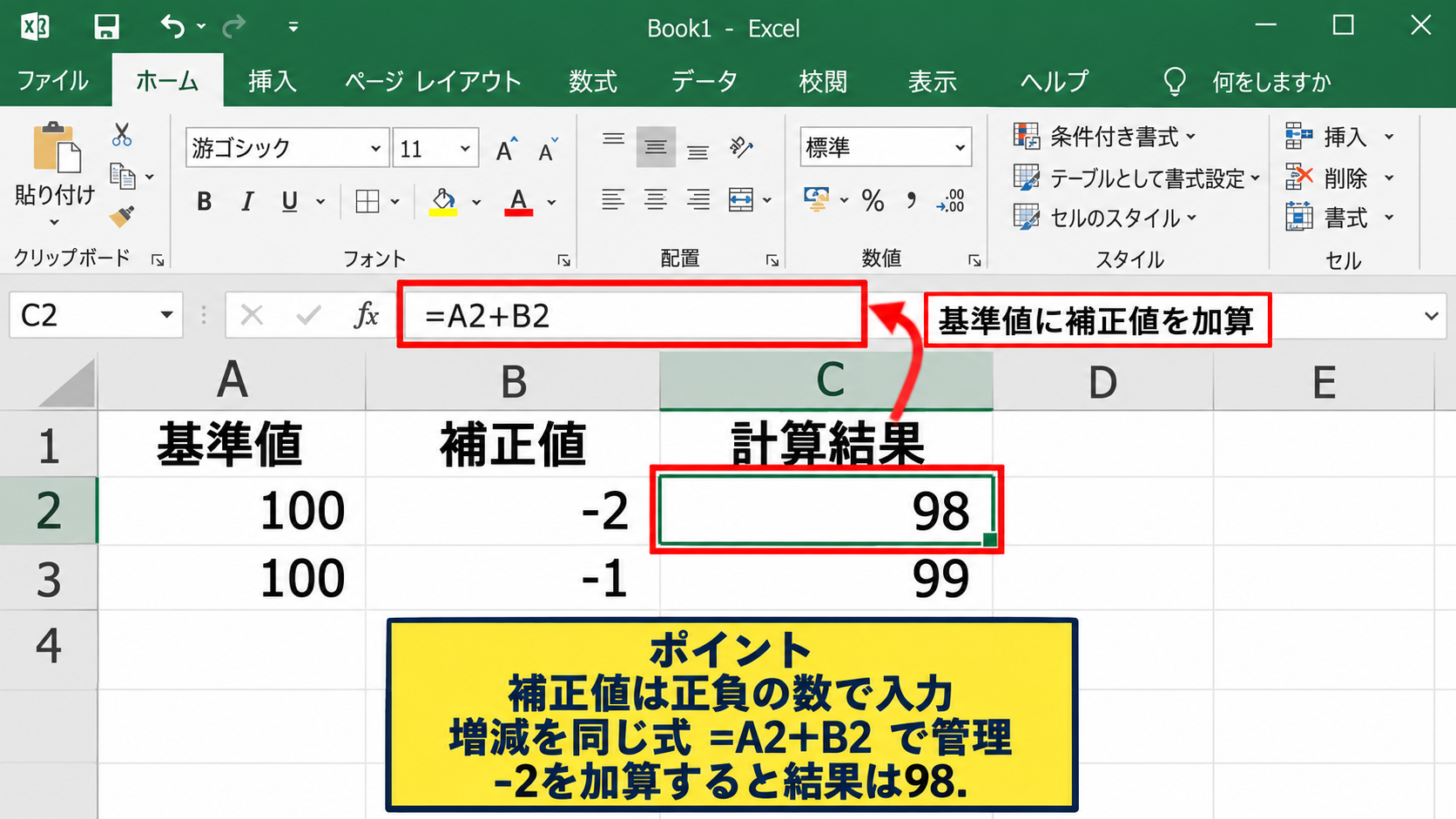Open the insert function fx dialog
Image resolution: width=1456 pixels, height=819 pixels.
point(367,314)
